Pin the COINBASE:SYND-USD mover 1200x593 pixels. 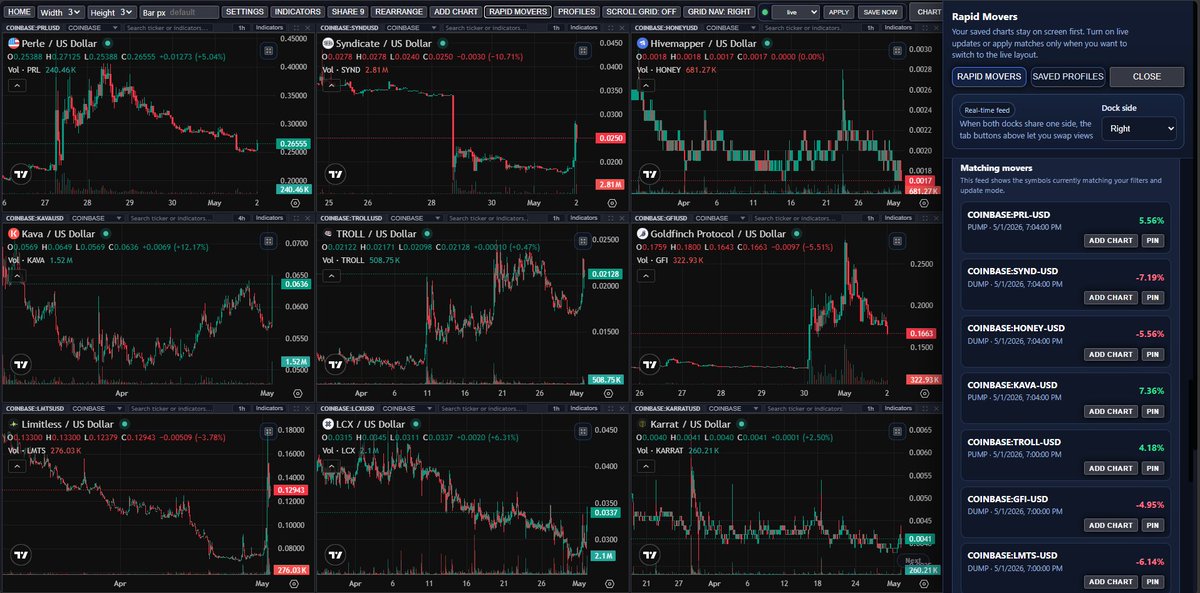point(1153,297)
